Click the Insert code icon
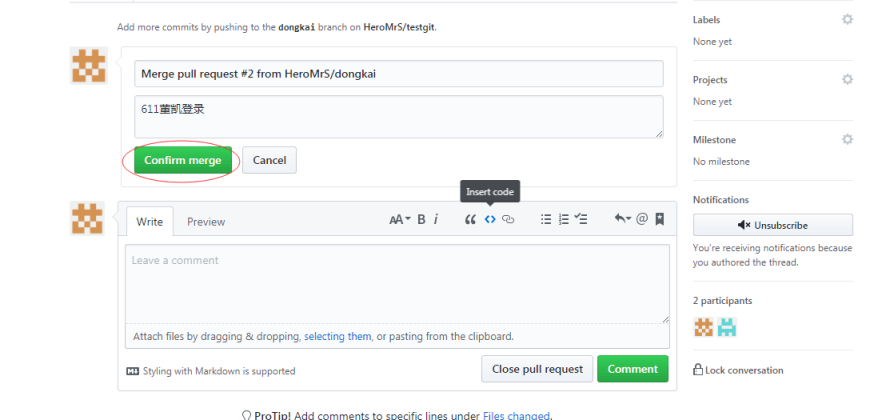875x420 pixels. [x=490, y=219]
